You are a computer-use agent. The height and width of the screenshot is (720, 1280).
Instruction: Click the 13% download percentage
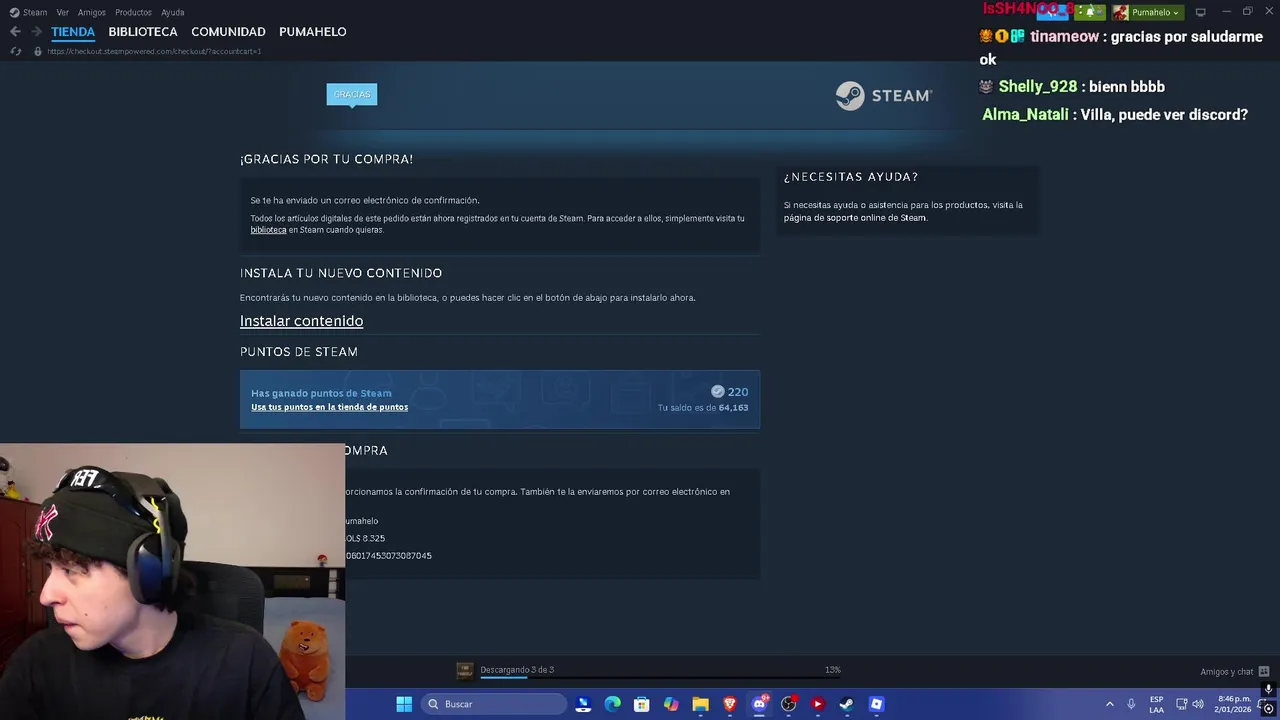832,670
